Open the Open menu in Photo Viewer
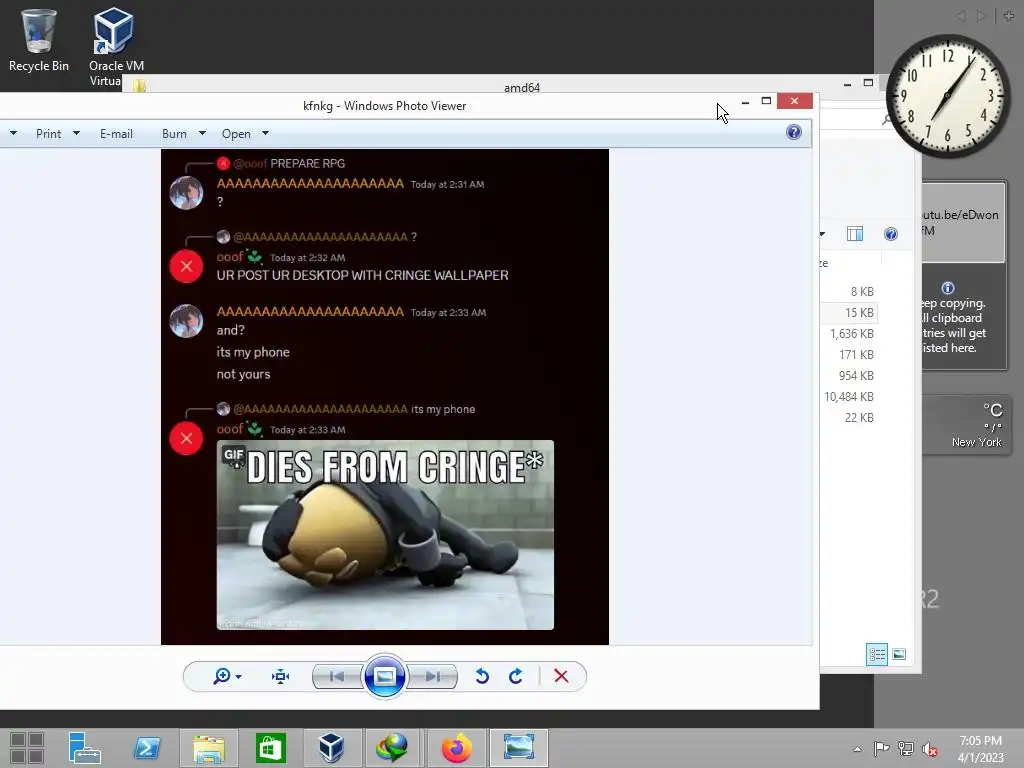 (236, 133)
